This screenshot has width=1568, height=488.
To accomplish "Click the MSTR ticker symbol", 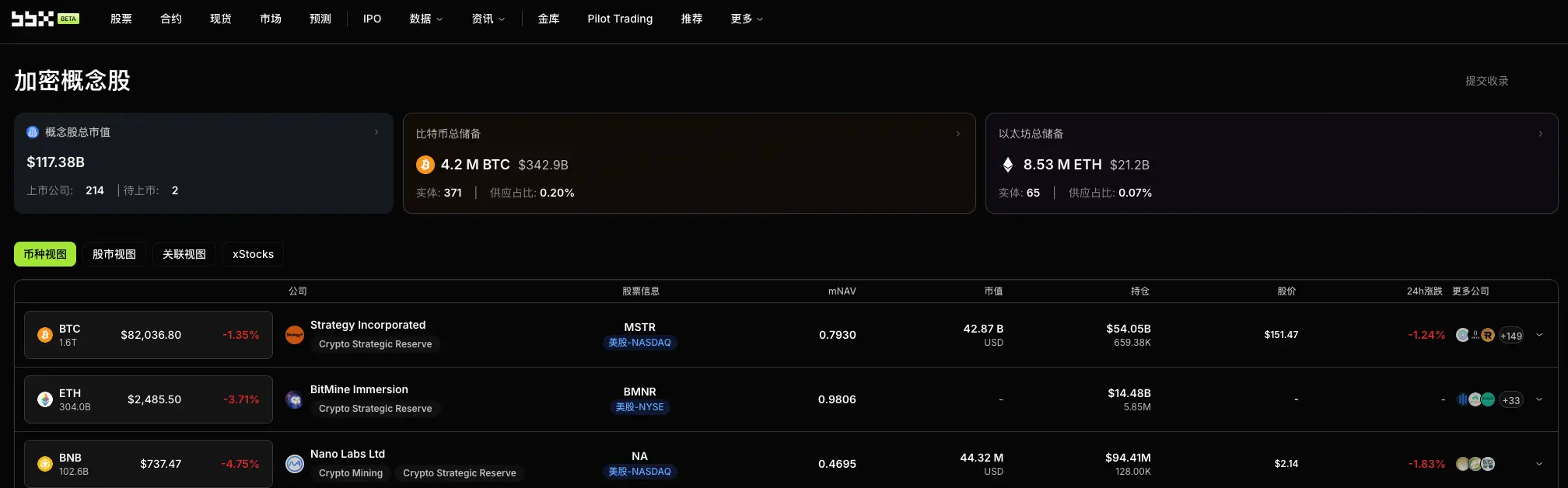I will pyautogui.click(x=640, y=327).
